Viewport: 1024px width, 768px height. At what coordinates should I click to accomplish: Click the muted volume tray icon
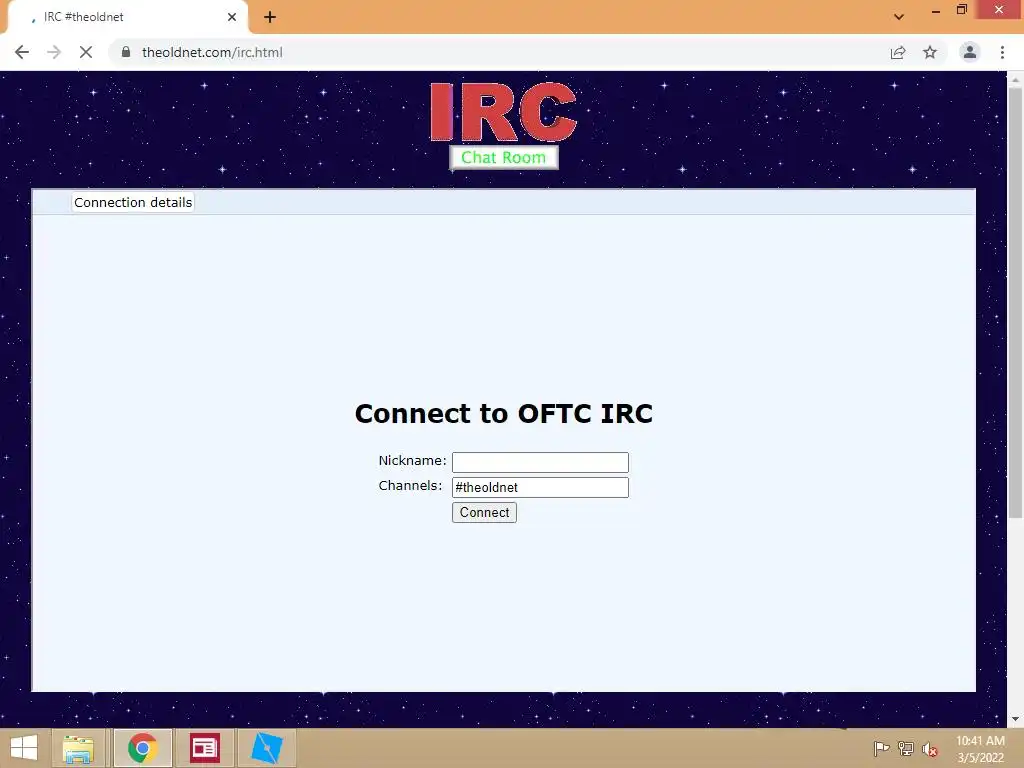[x=930, y=749]
